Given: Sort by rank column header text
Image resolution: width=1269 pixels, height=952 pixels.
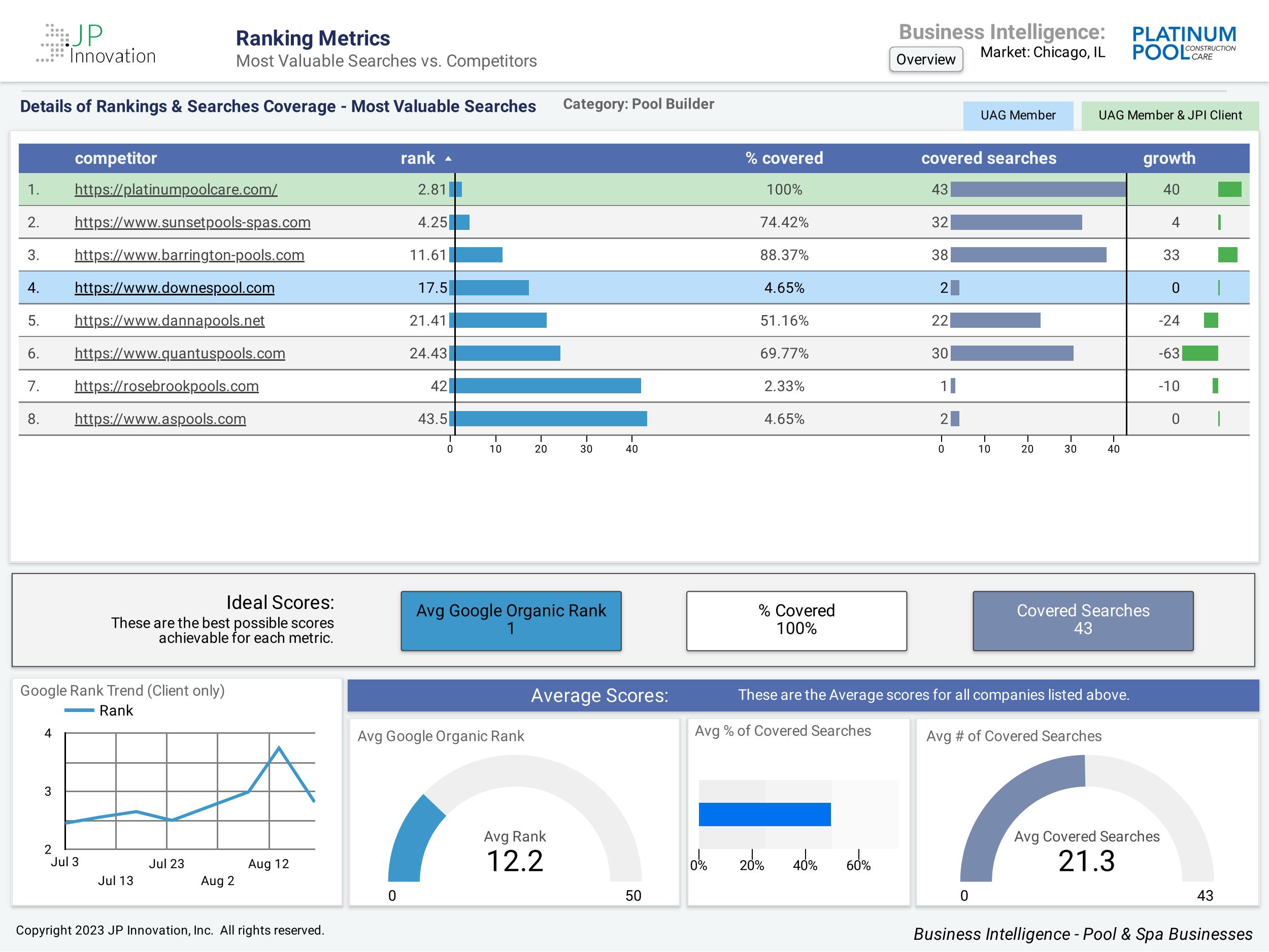Looking at the screenshot, I should point(417,158).
